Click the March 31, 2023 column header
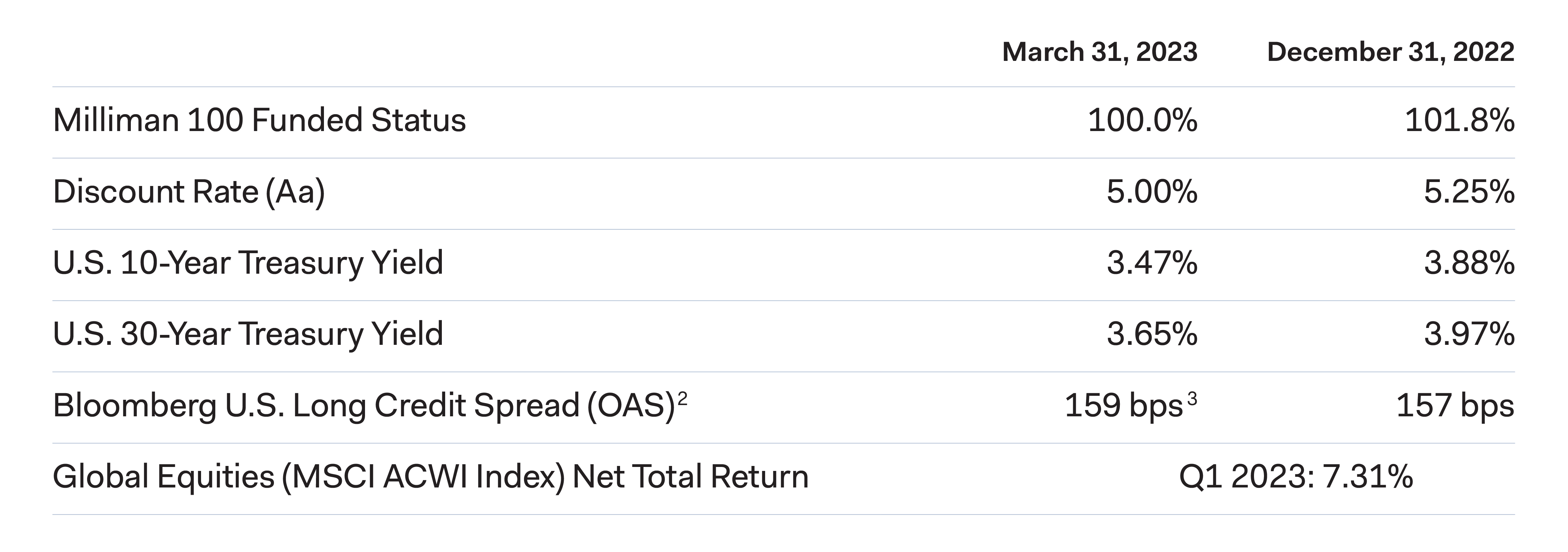Image resolution: width=1568 pixels, height=552 pixels. [1099, 52]
